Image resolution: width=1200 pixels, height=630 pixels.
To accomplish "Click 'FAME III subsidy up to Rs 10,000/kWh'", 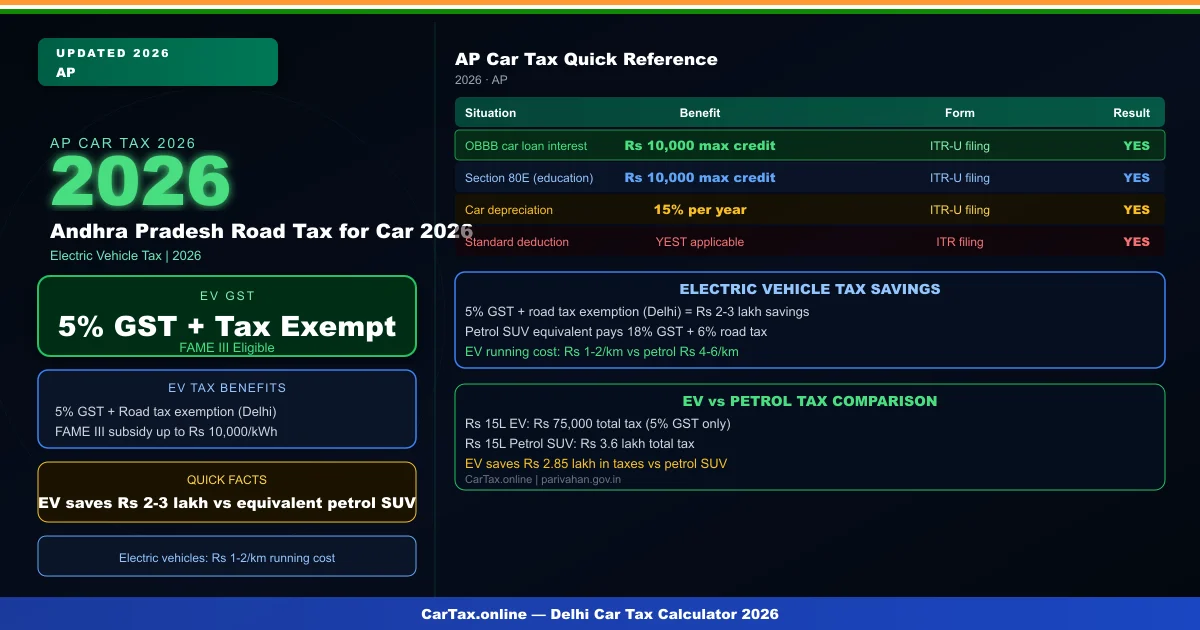I will click(166, 432).
